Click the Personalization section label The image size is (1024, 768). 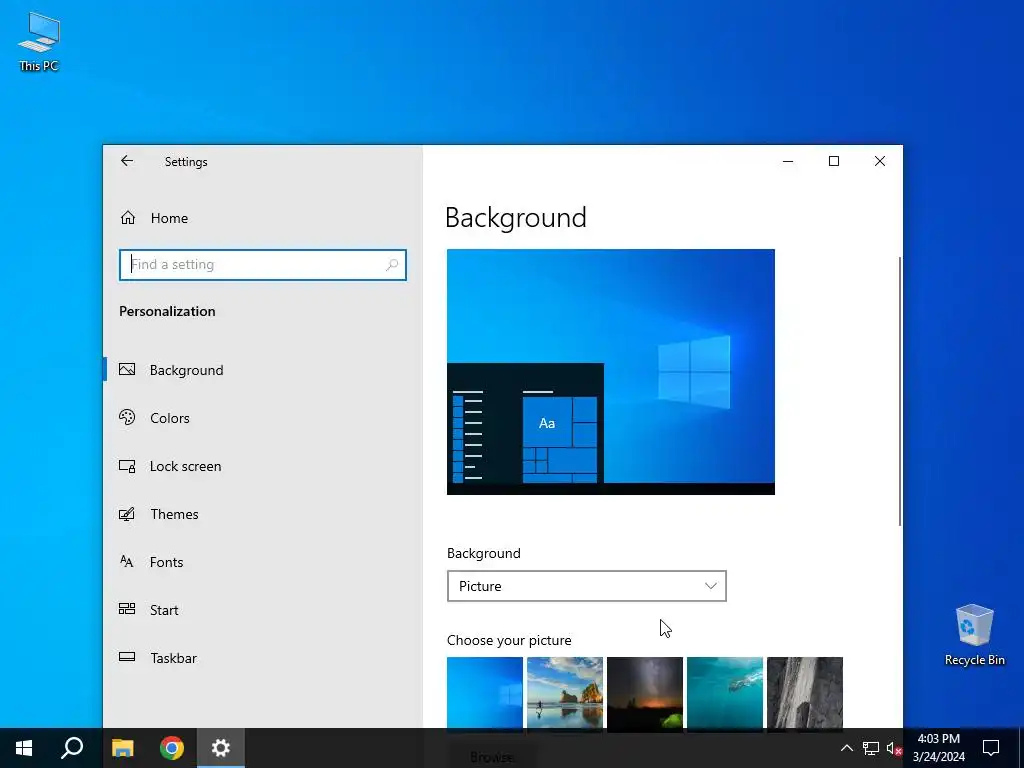point(167,312)
